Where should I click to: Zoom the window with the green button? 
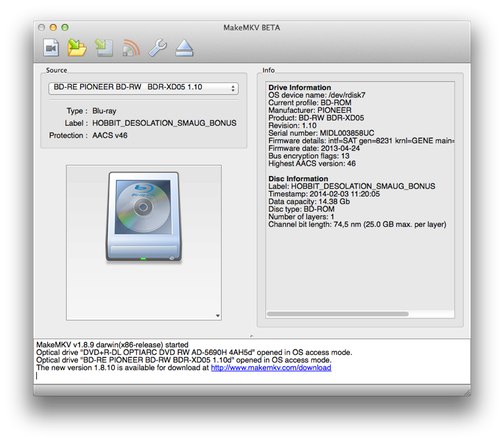[x=65, y=27]
